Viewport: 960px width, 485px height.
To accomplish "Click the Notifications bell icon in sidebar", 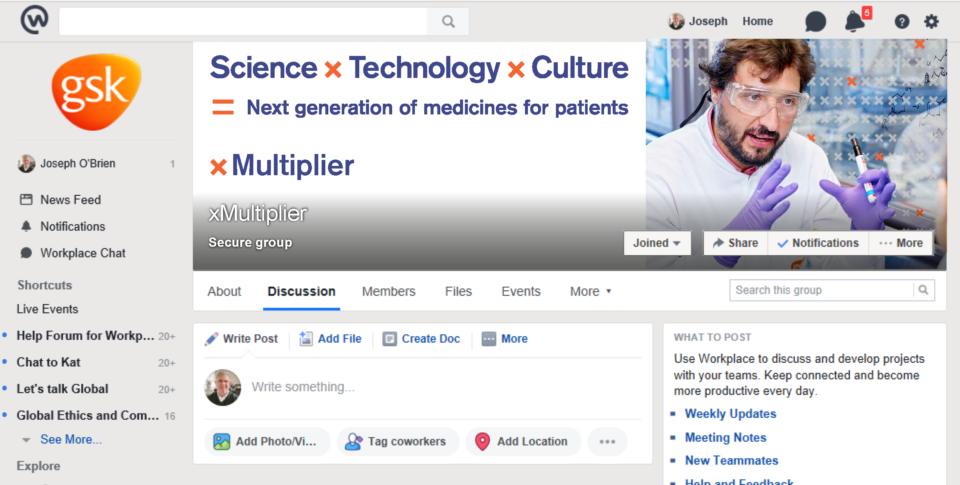I will (26, 227).
